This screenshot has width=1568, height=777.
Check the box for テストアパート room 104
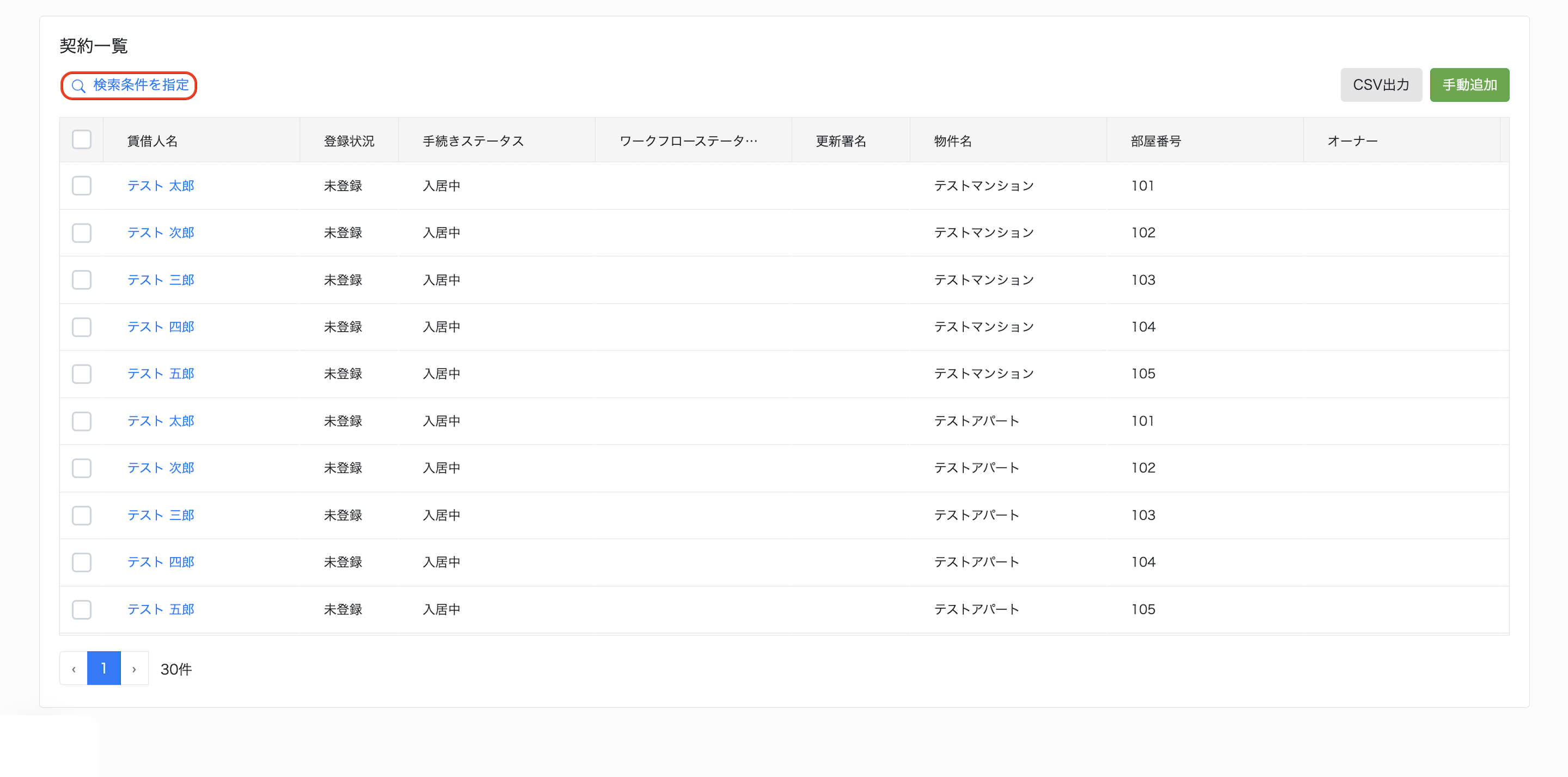(x=82, y=562)
